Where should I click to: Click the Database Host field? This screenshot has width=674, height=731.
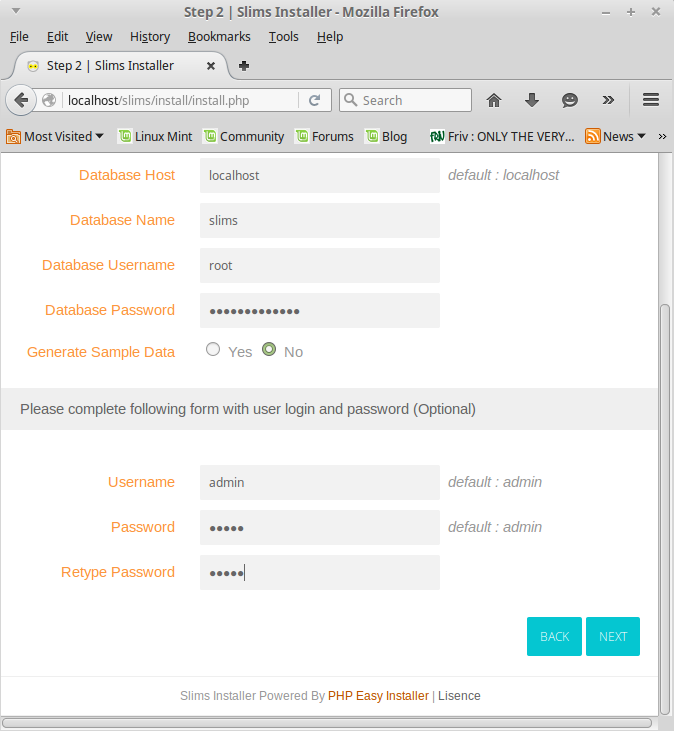click(320, 175)
